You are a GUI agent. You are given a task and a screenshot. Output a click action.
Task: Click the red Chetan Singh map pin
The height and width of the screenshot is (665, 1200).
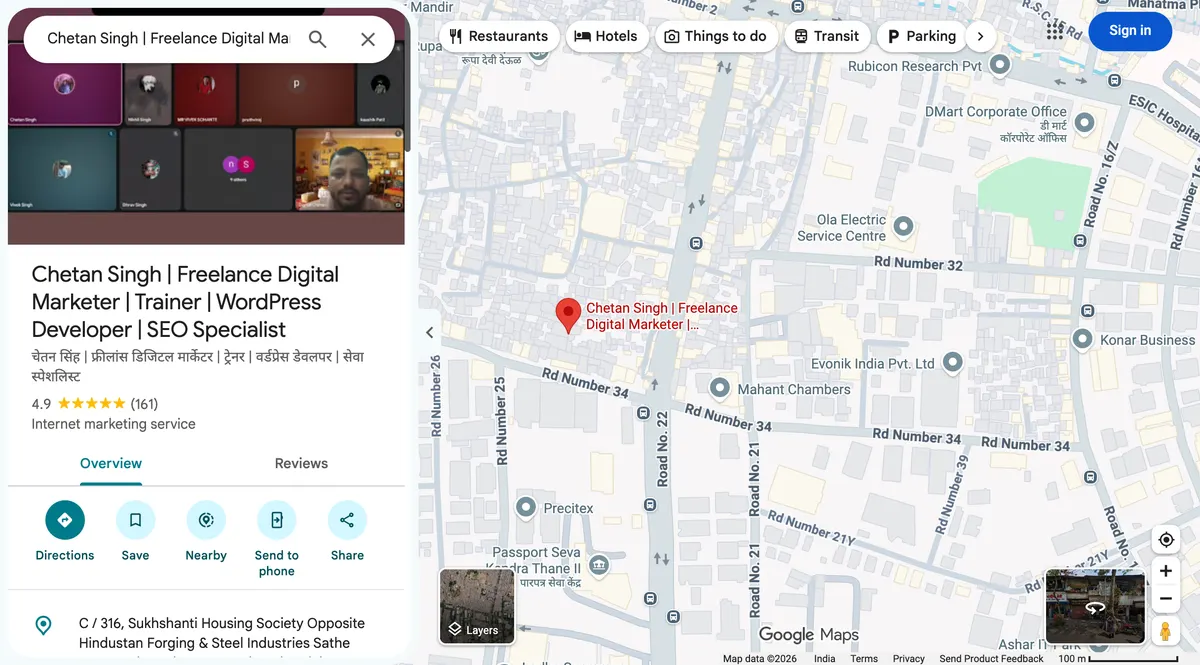pyautogui.click(x=568, y=315)
